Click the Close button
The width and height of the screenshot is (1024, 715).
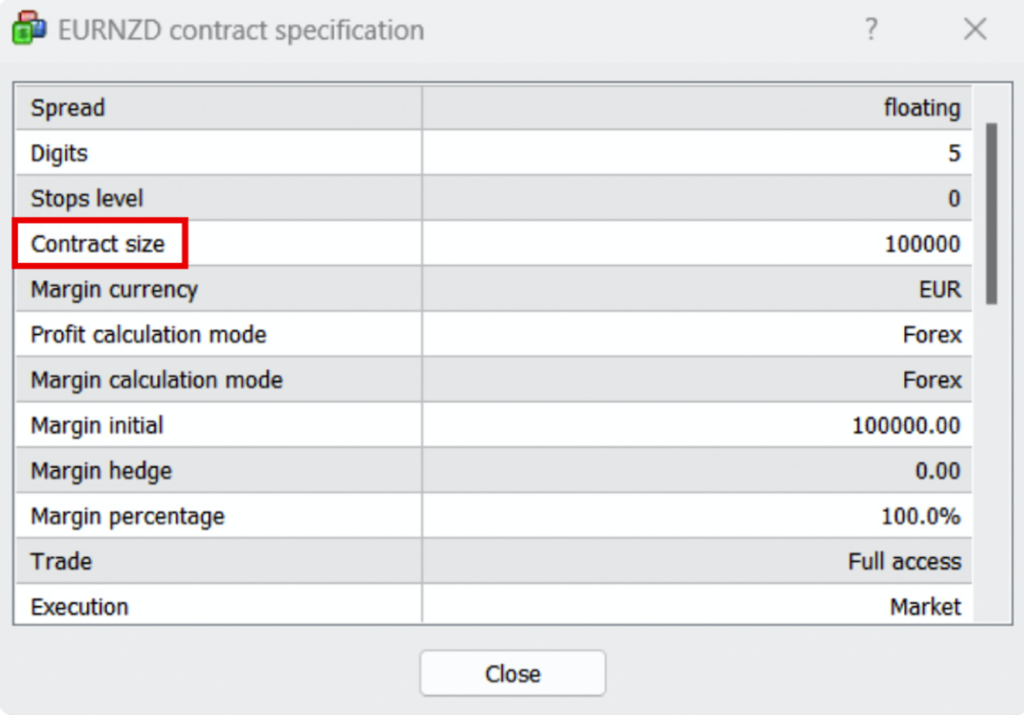click(x=513, y=673)
